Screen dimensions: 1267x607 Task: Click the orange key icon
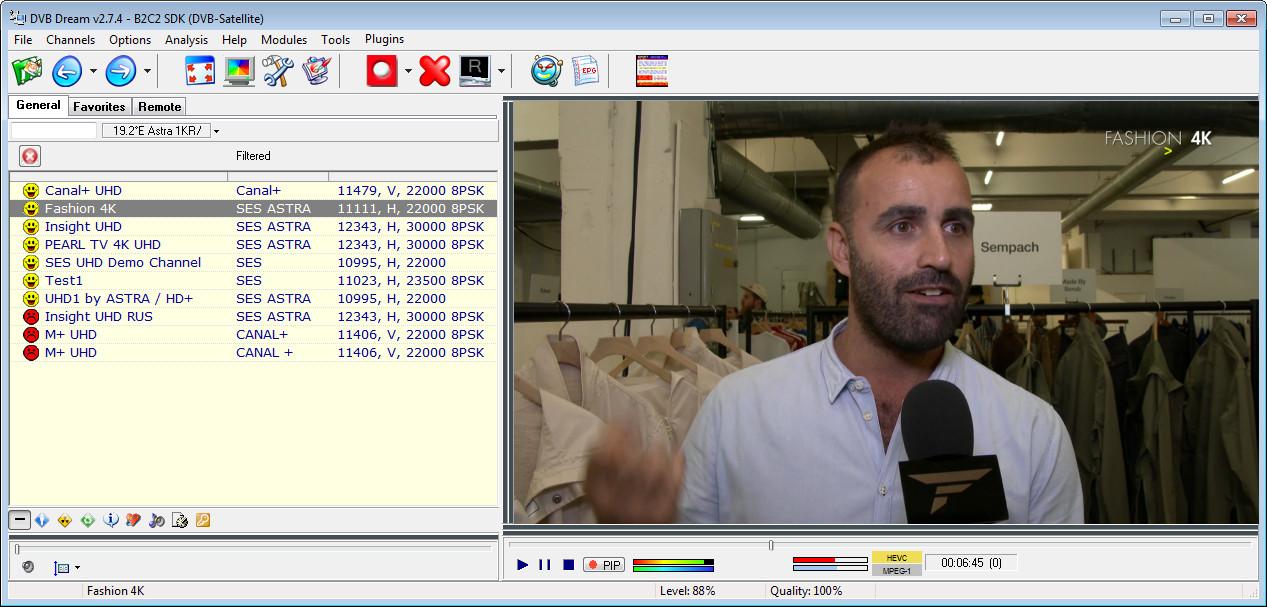coord(203,520)
